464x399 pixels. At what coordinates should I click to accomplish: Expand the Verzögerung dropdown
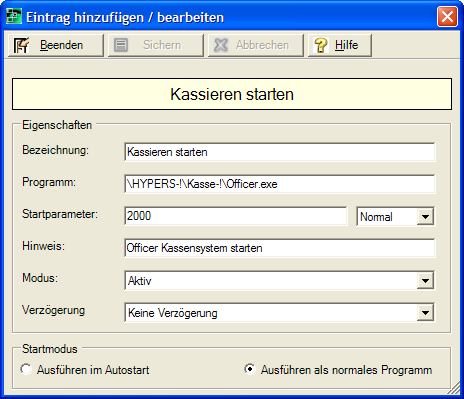click(425, 313)
